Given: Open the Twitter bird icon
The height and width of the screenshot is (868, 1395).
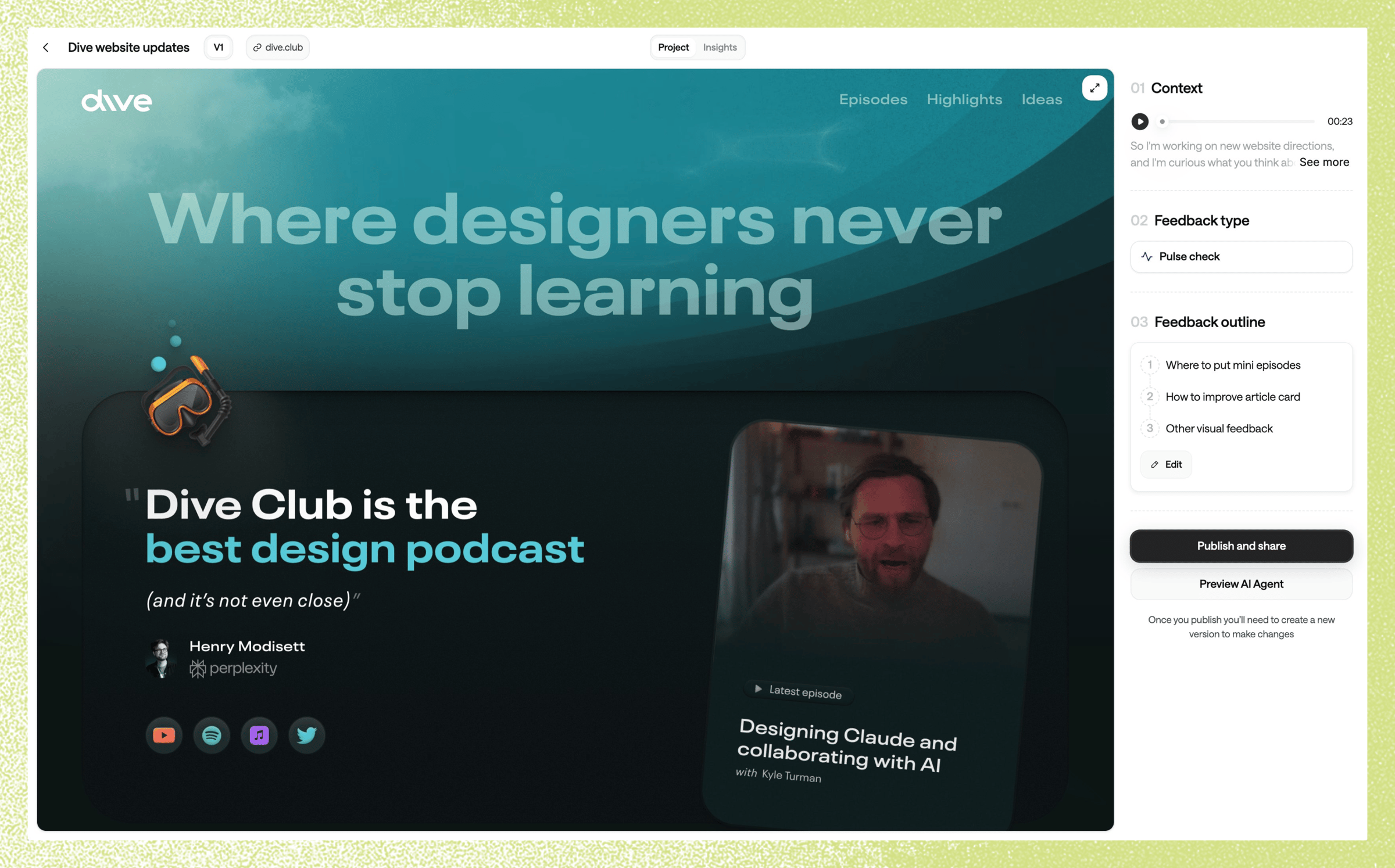Looking at the screenshot, I should (x=307, y=735).
